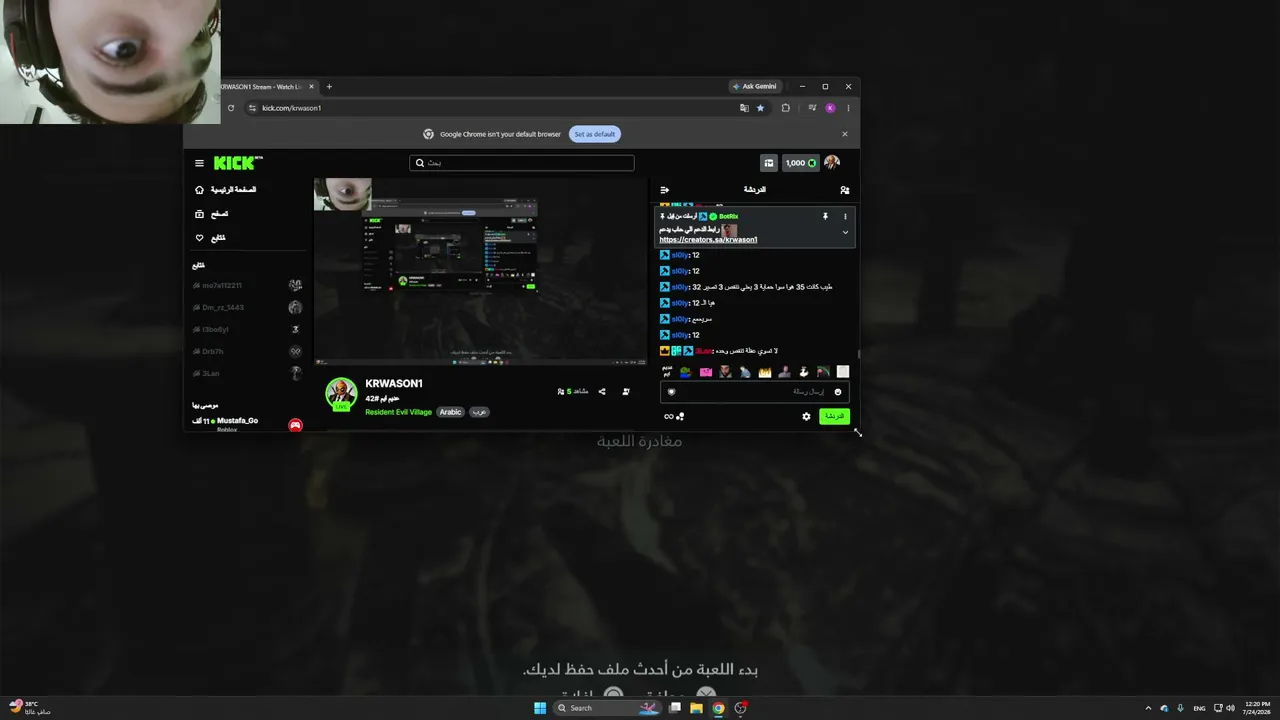Open the creators.sa/krwason1 link

tap(708, 240)
